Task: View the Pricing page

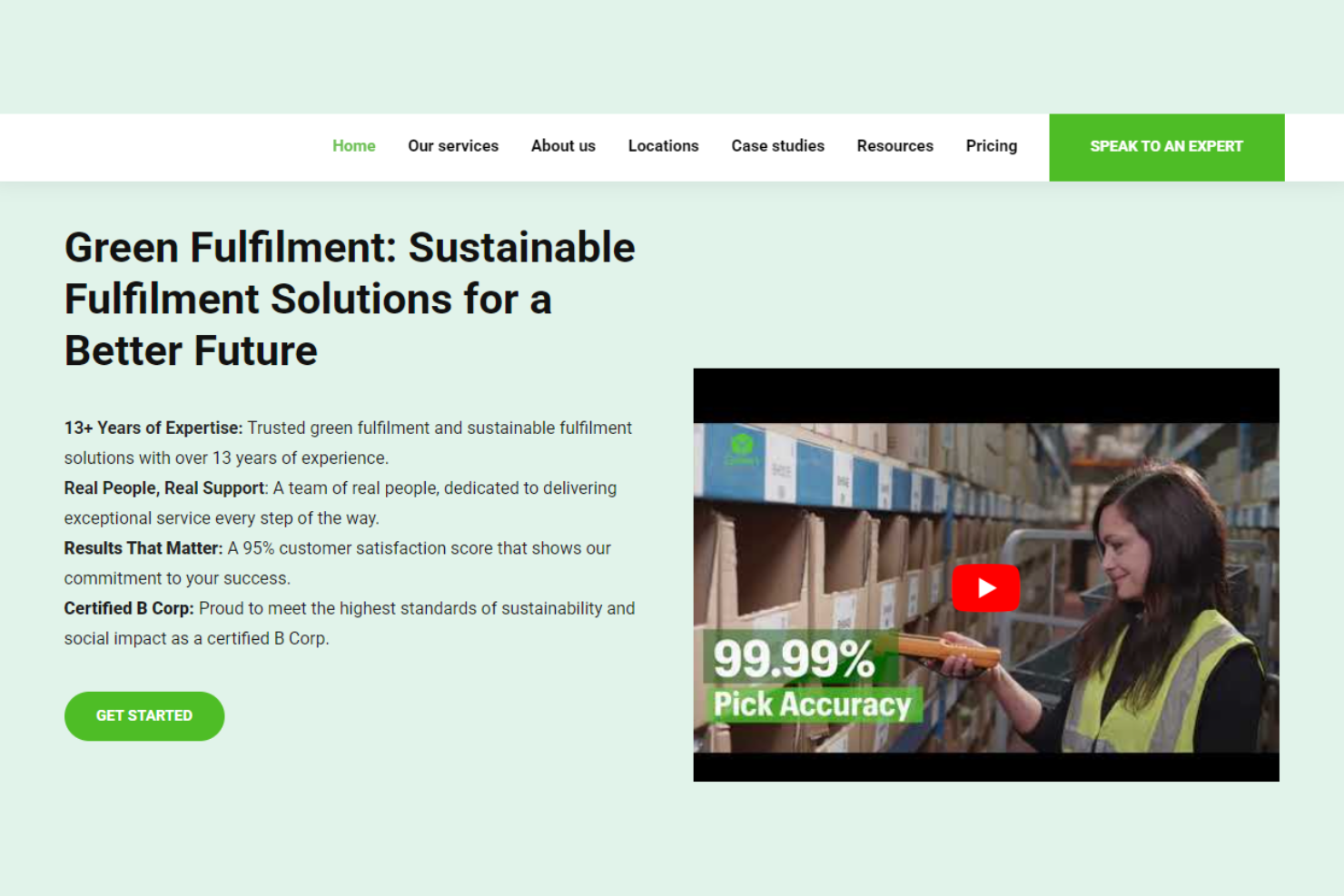Action: click(992, 146)
